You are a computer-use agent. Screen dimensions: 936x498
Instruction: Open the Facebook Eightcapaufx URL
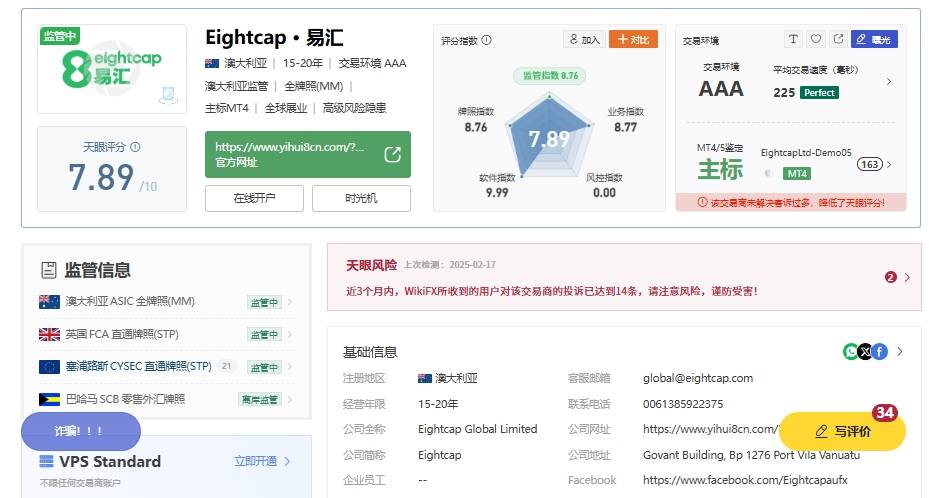pyautogui.click(x=745, y=480)
